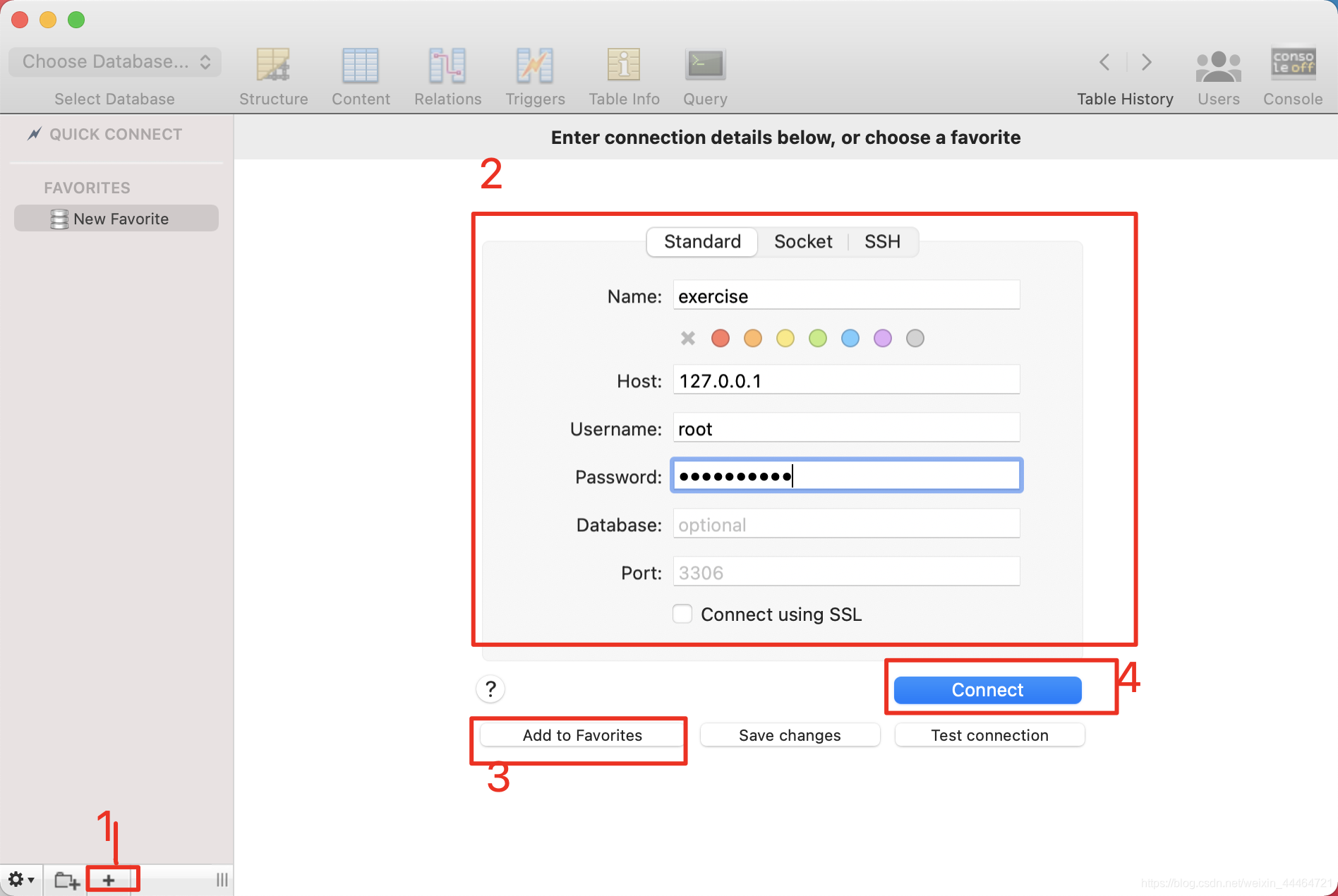
Task: Open the Users management icon
Action: [x=1219, y=66]
